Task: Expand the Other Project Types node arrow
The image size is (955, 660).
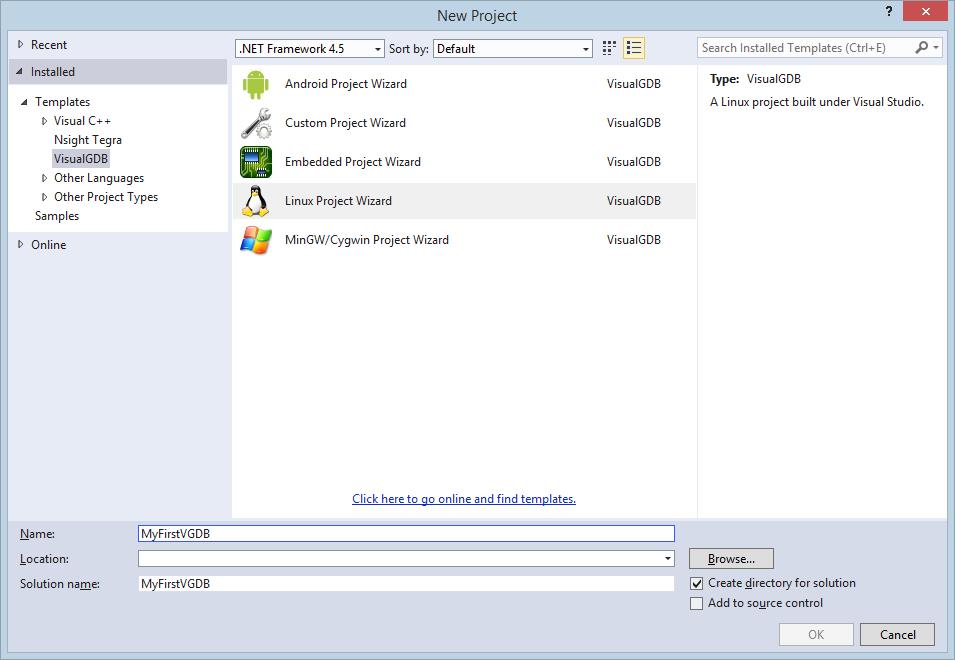Action: point(44,197)
